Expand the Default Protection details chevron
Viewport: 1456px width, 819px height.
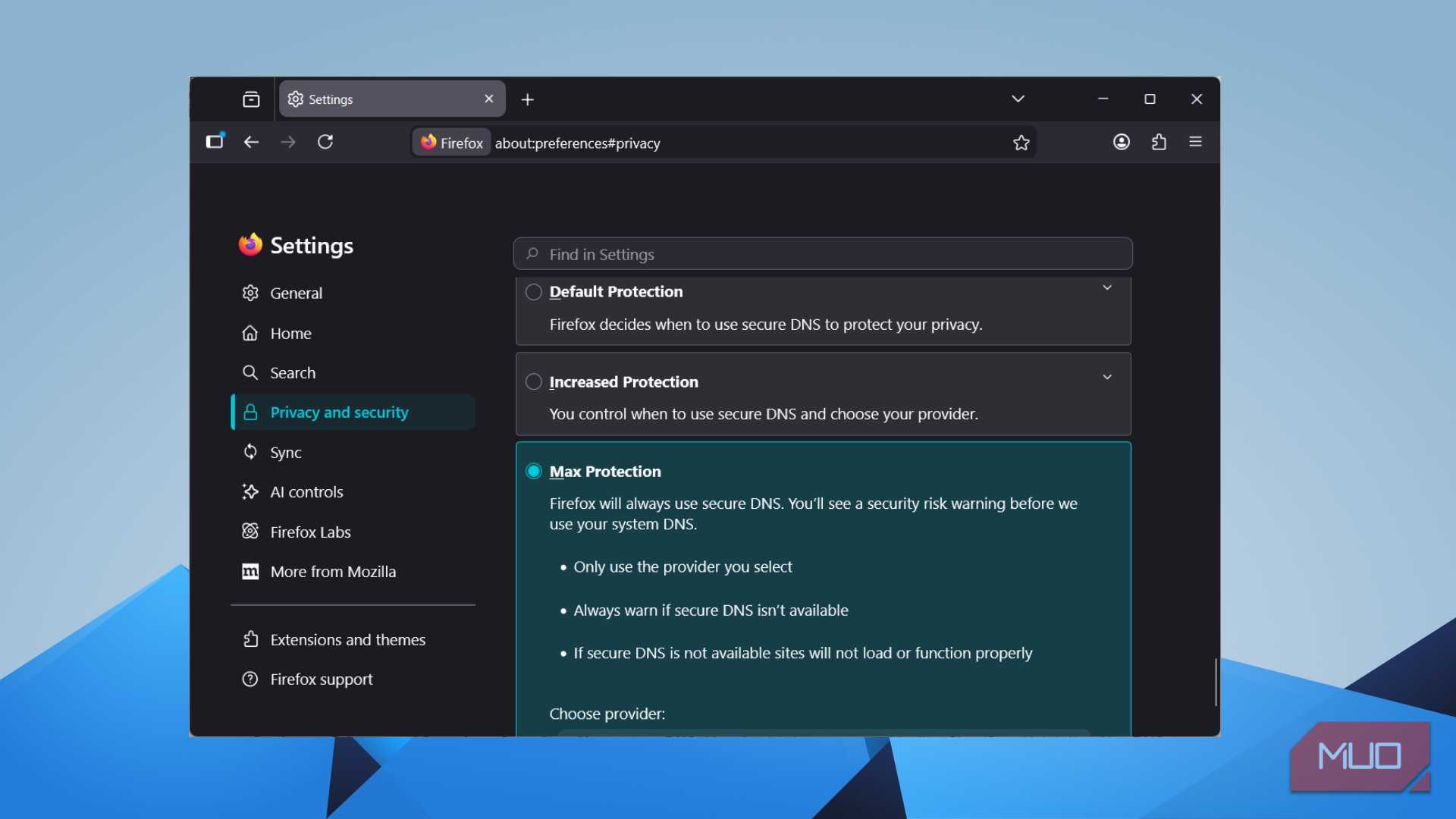[1107, 287]
